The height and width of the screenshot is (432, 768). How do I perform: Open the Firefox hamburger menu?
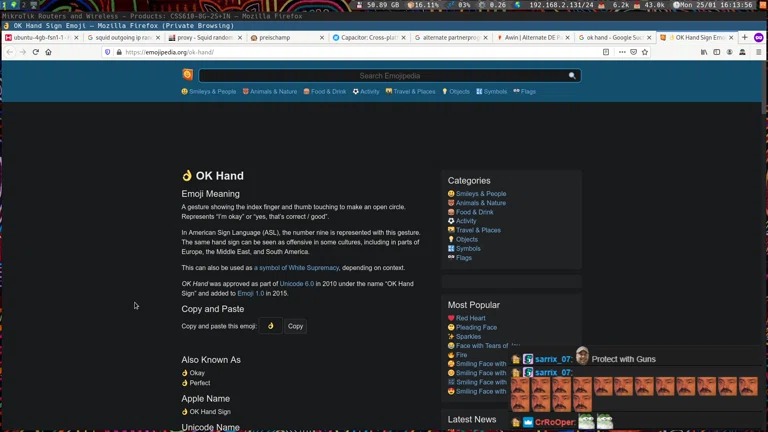[758, 52]
